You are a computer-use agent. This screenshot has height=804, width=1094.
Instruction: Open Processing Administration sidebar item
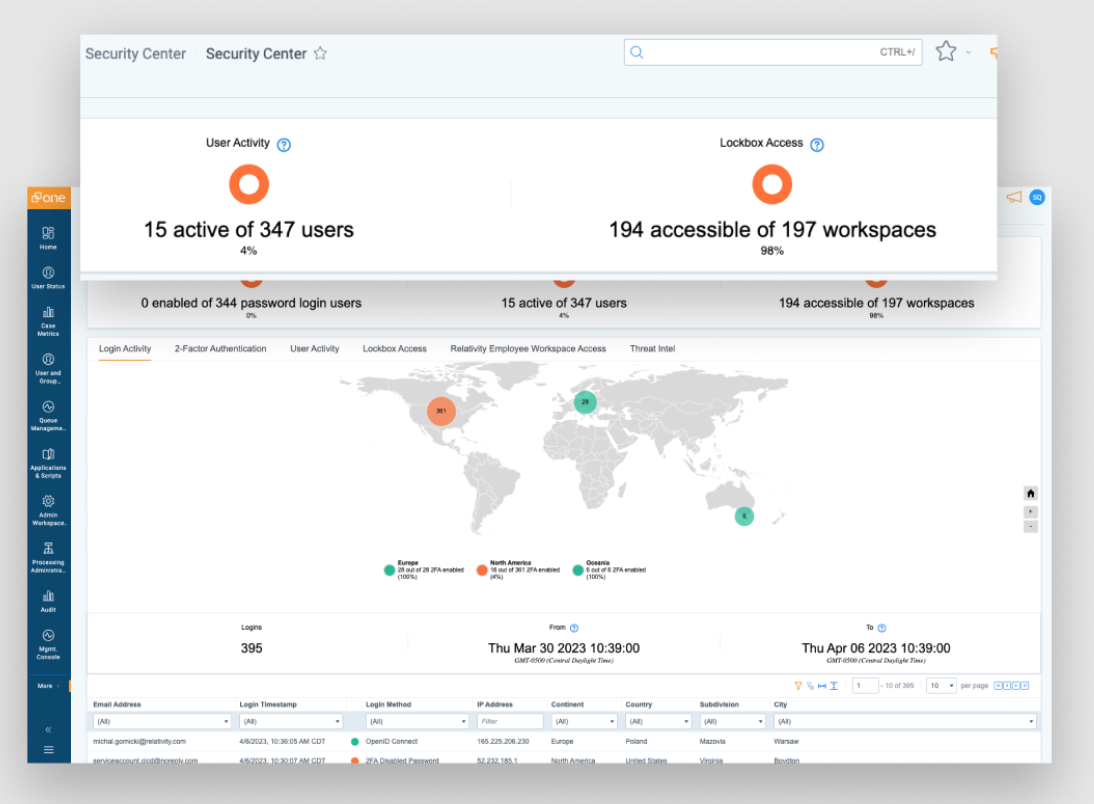tap(48, 557)
